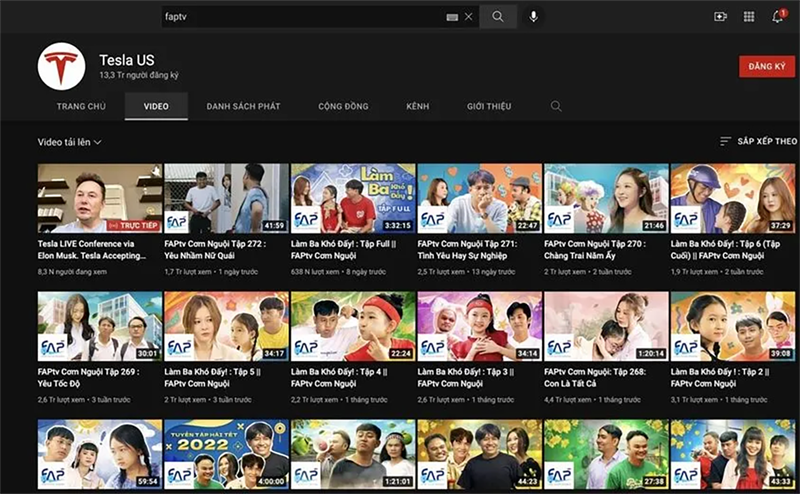Viewport: 800px width, 494px height.
Task: Open the DANH SÁCH PHÁT tab
Action: [243, 106]
